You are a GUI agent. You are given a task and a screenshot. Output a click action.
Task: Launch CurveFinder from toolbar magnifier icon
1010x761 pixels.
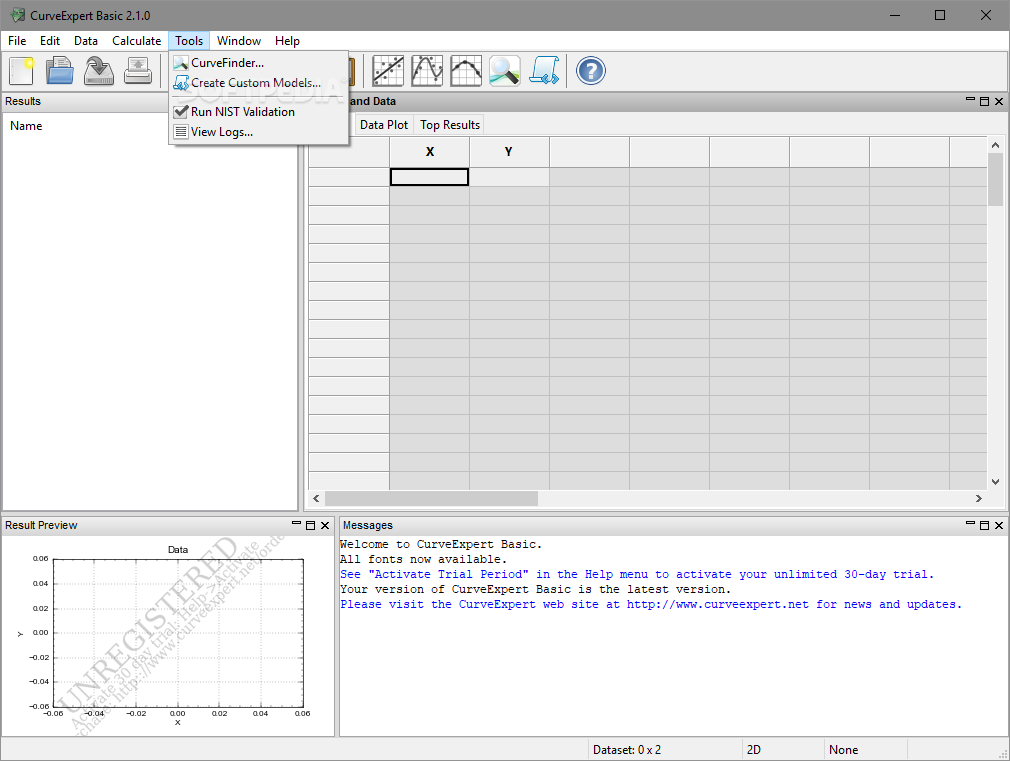(x=504, y=71)
